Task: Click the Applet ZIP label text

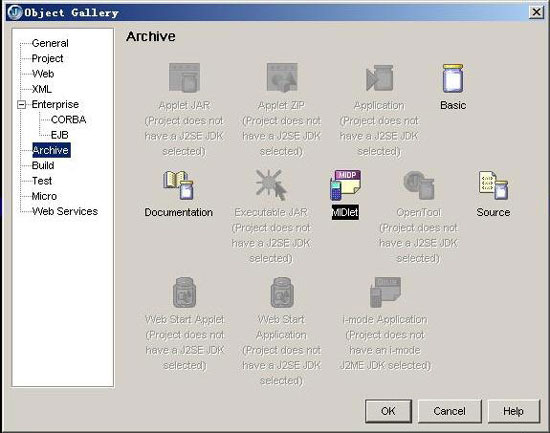Action: pyautogui.click(x=282, y=105)
